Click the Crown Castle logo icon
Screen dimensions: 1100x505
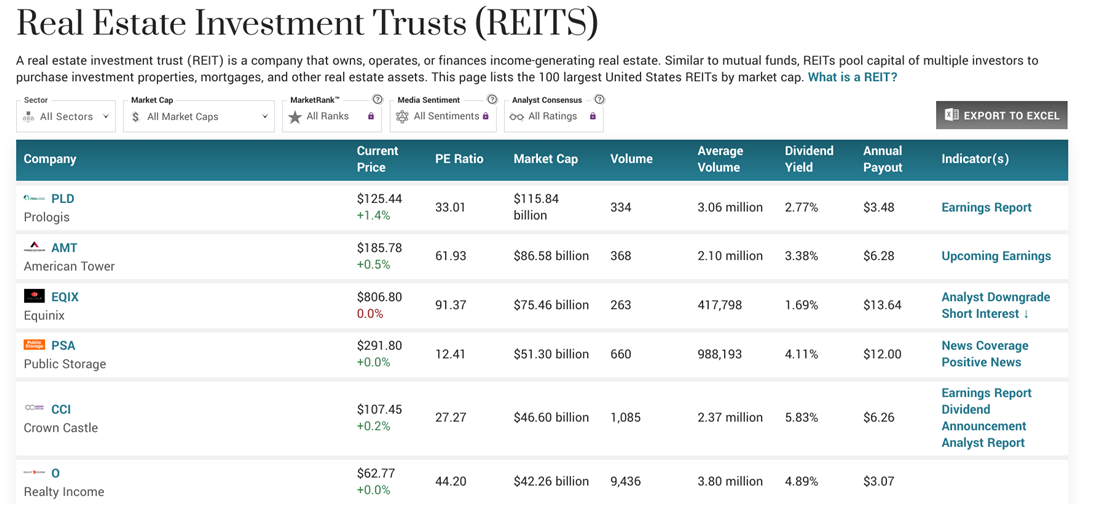pyautogui.click(x=34, y=409)
